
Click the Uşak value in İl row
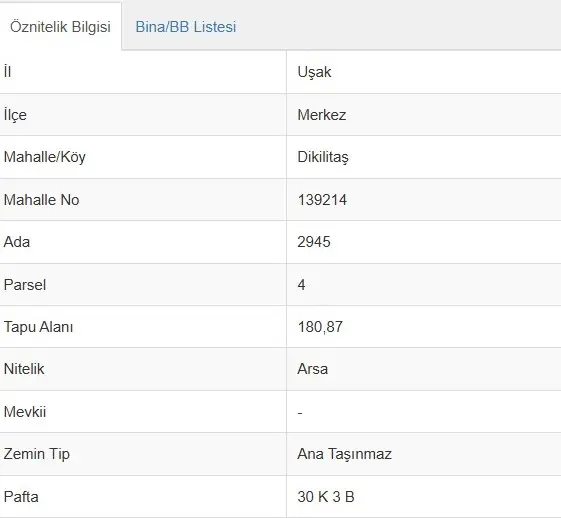pyautogui.click(x=314, y=72)
